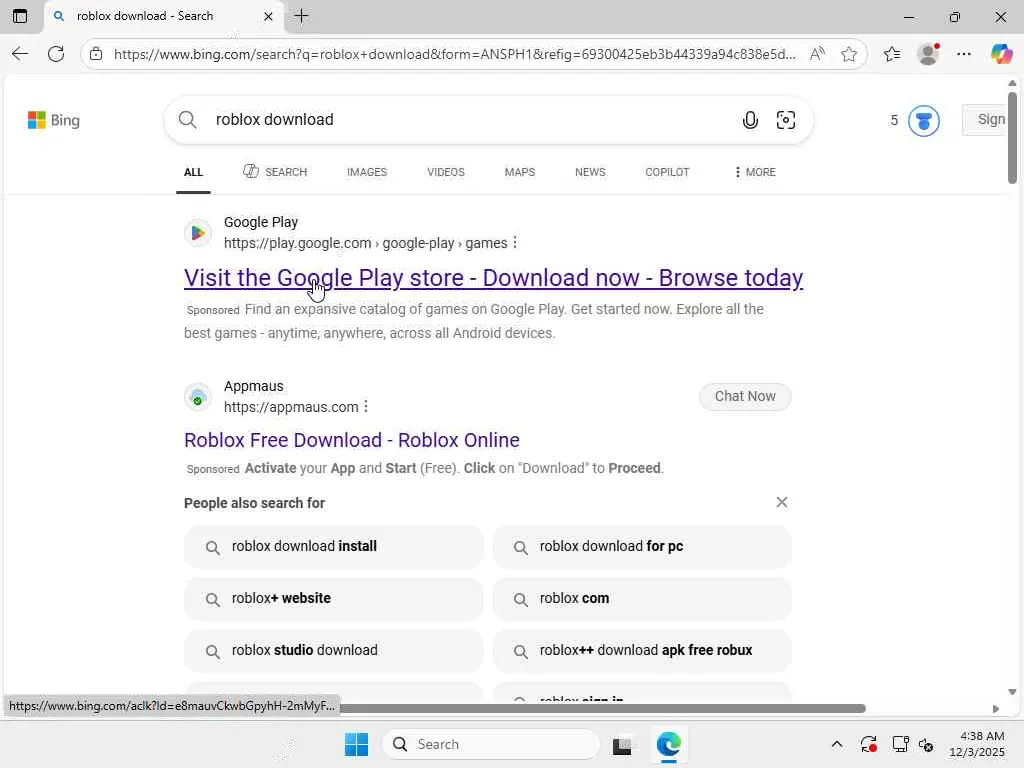
Task: Open the Copilot sidebar icon
Action: (1000, 54)
